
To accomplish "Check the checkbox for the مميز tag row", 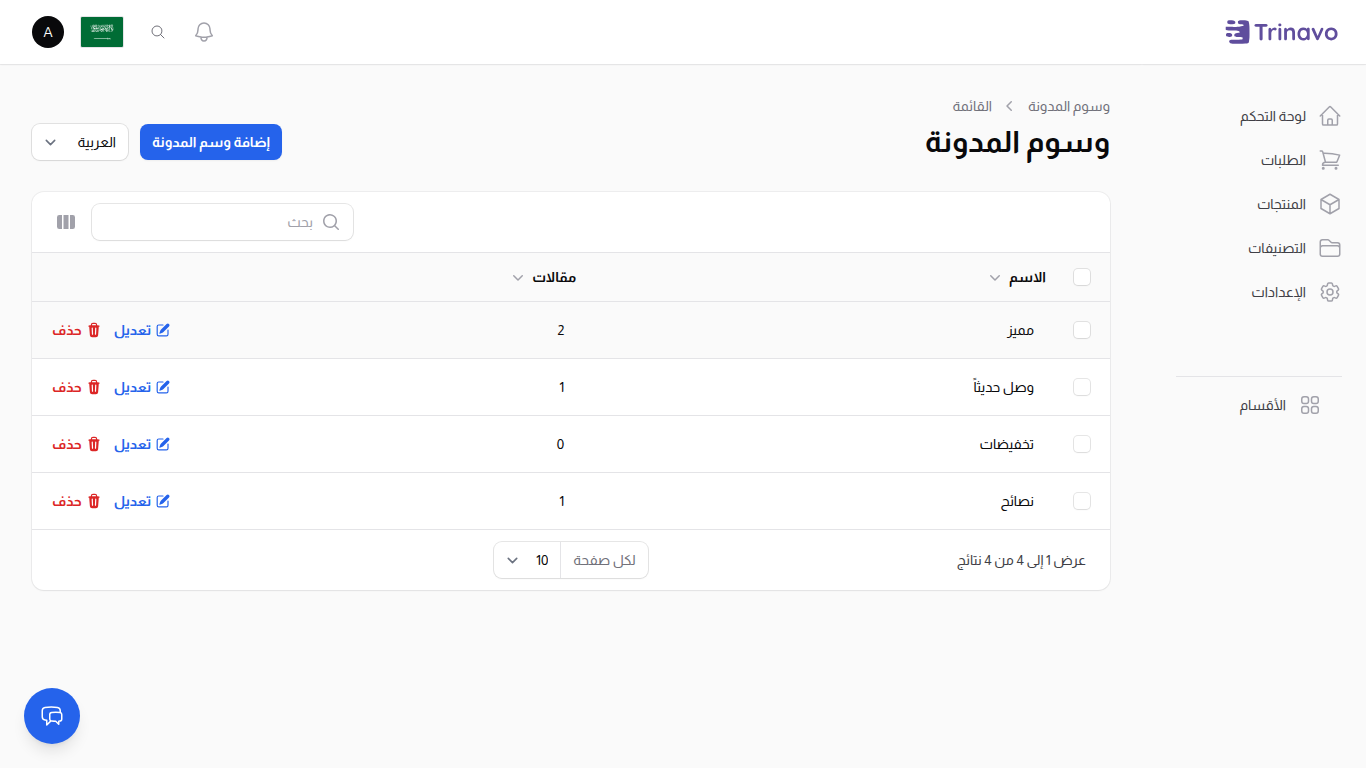I will pos(1082,330).
